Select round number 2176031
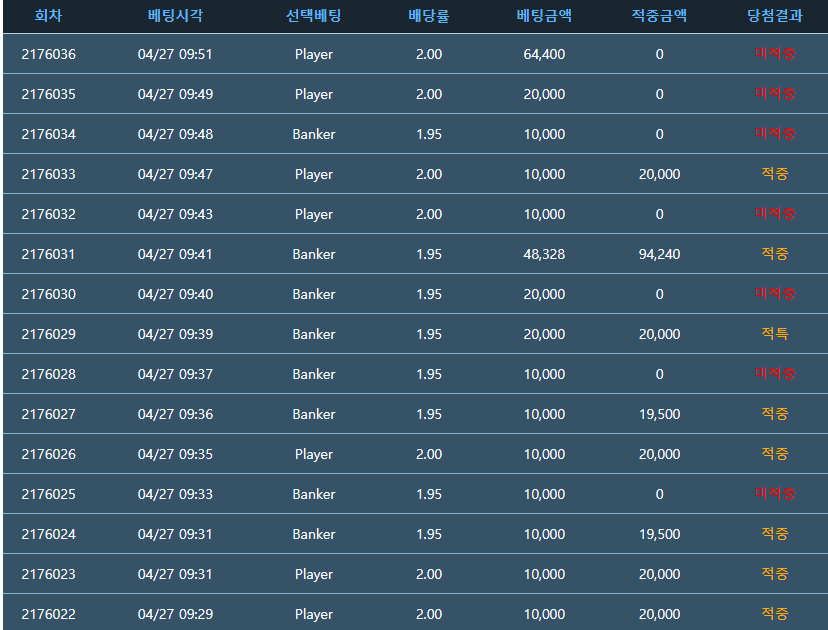Image resolution: width=828 pixels, height=630 pixels. point(48,254)
